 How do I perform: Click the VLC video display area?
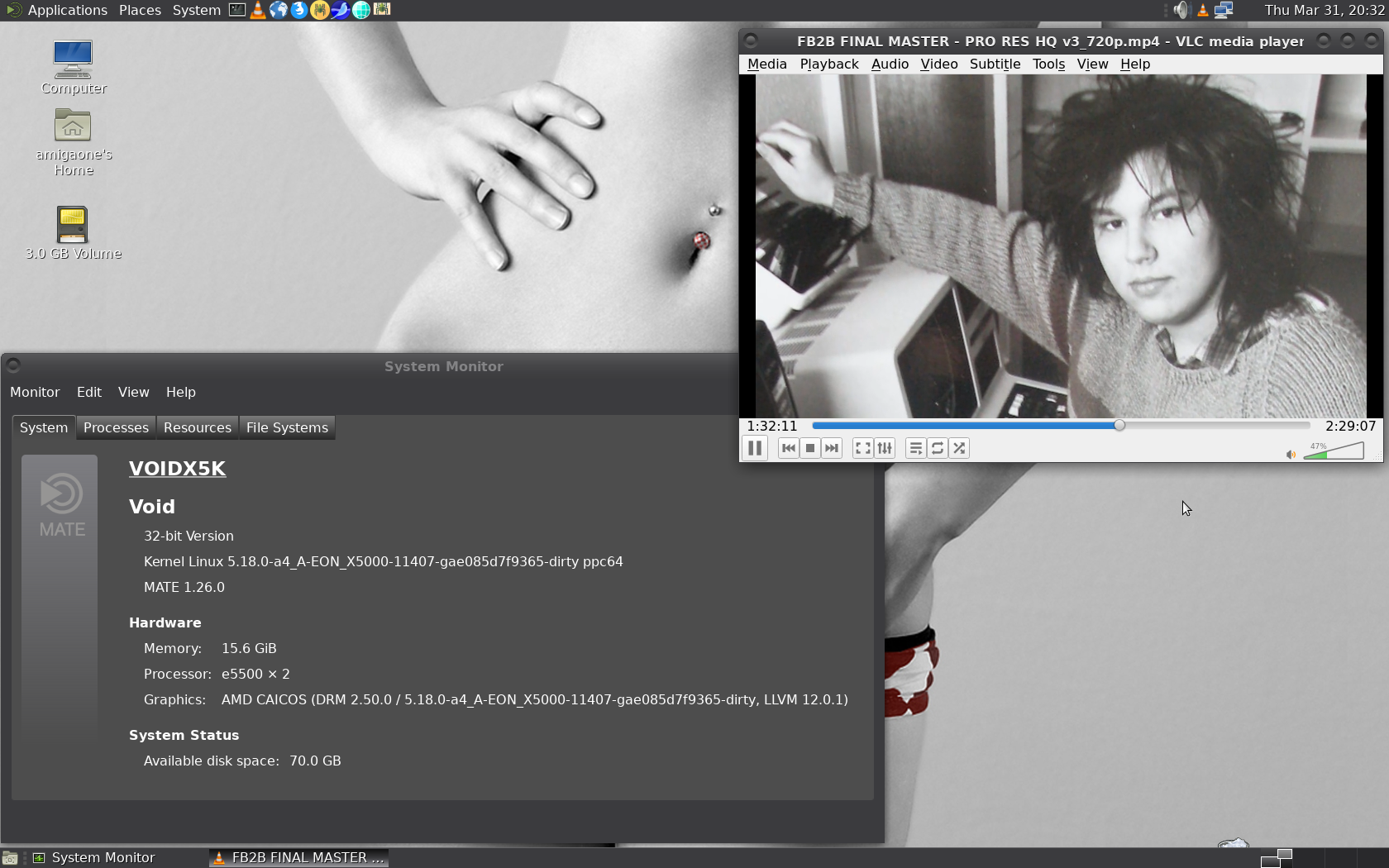[x=1061, y=246]
